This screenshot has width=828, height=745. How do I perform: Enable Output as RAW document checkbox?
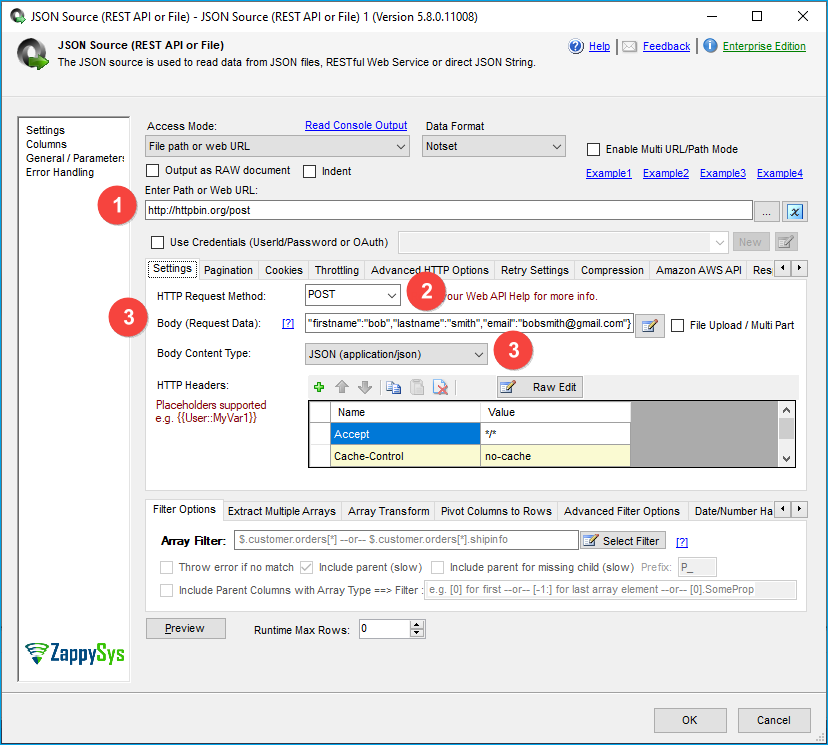pyautogui.click(x=154, y=171)
